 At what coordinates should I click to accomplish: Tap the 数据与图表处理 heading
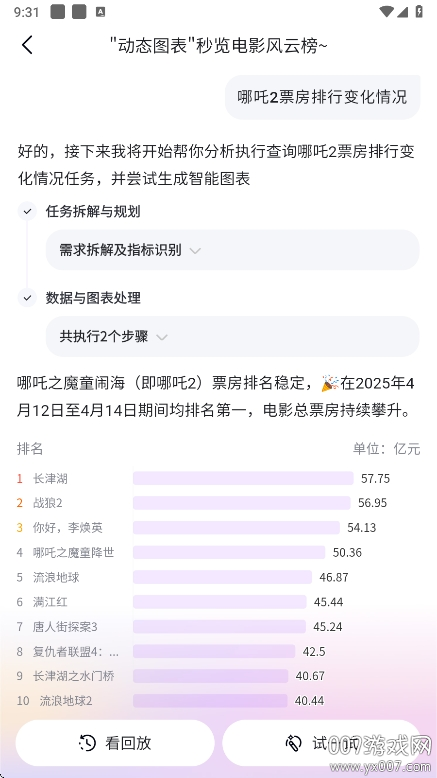pos(93,298)
